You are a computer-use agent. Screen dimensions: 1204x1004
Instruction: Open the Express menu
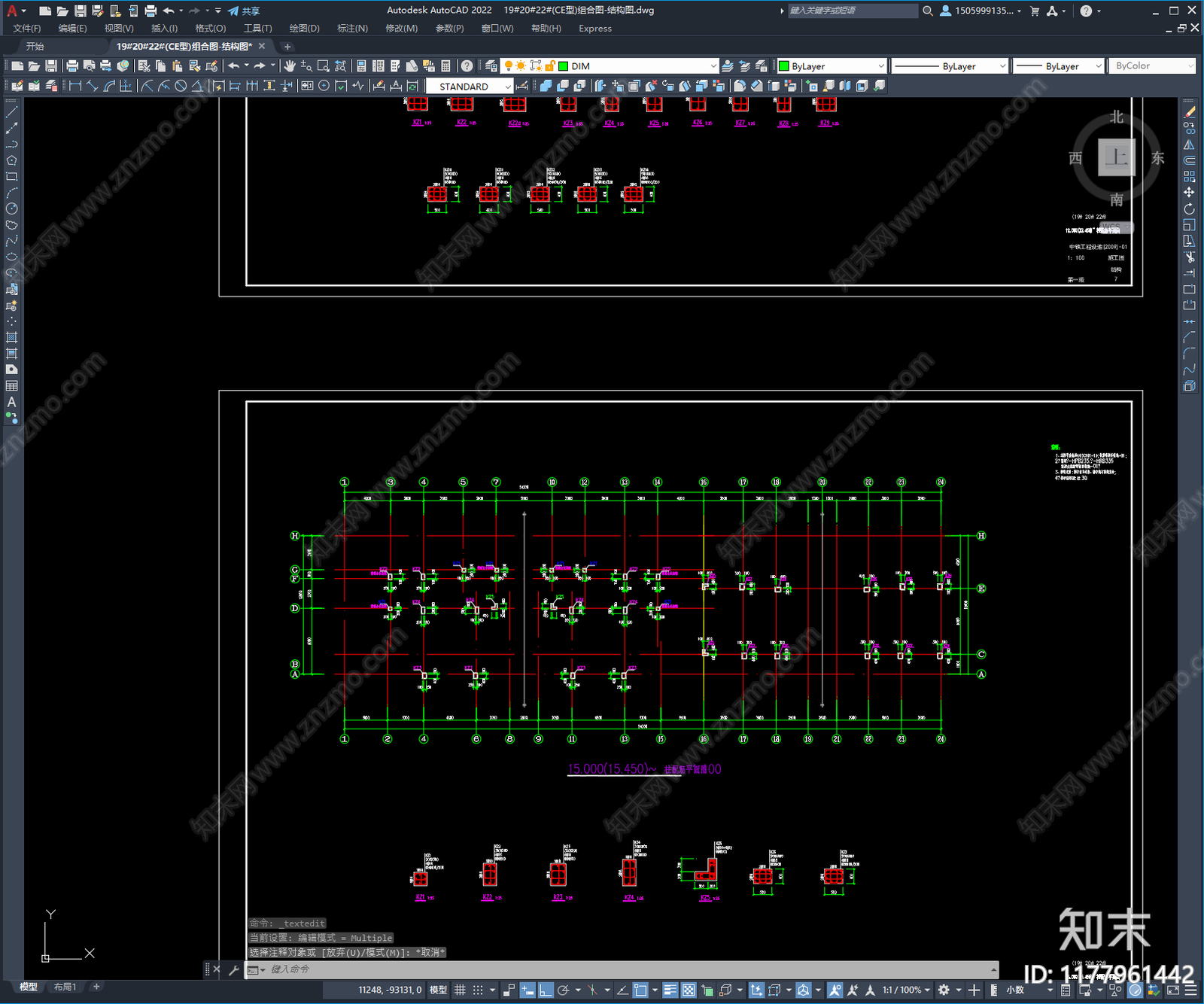pyautogui.click(x=595, y=29)
